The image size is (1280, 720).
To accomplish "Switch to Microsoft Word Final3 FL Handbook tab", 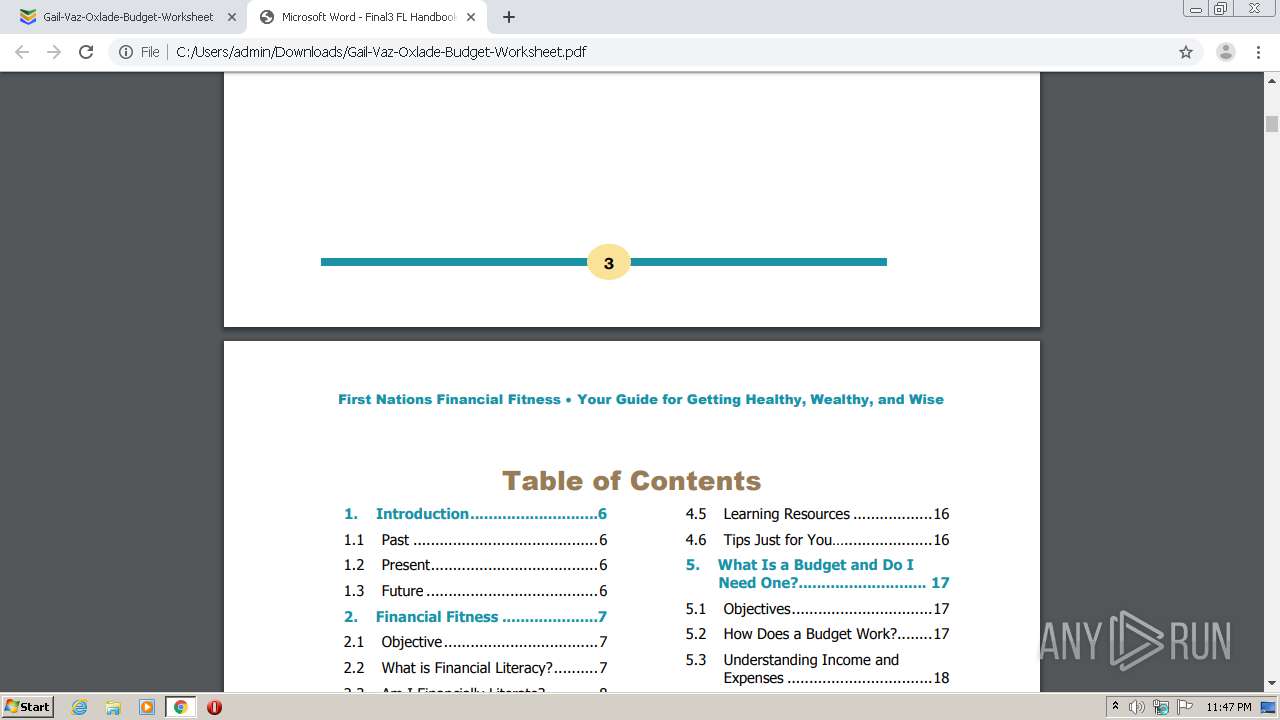I will point(367,17).
